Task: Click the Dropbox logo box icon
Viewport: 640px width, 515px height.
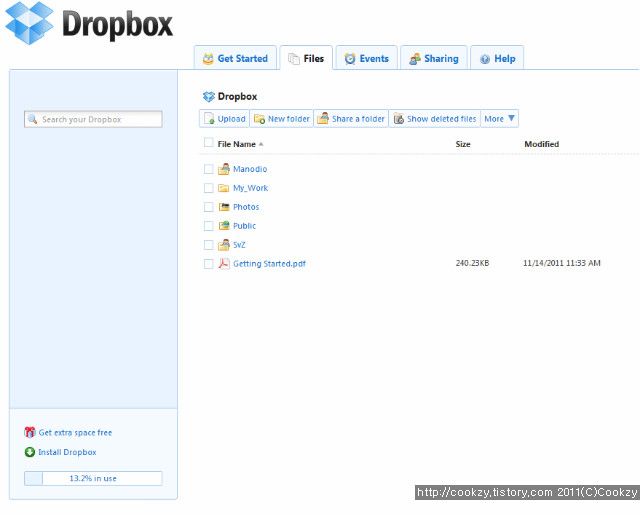Action: [x=29, y=22]
